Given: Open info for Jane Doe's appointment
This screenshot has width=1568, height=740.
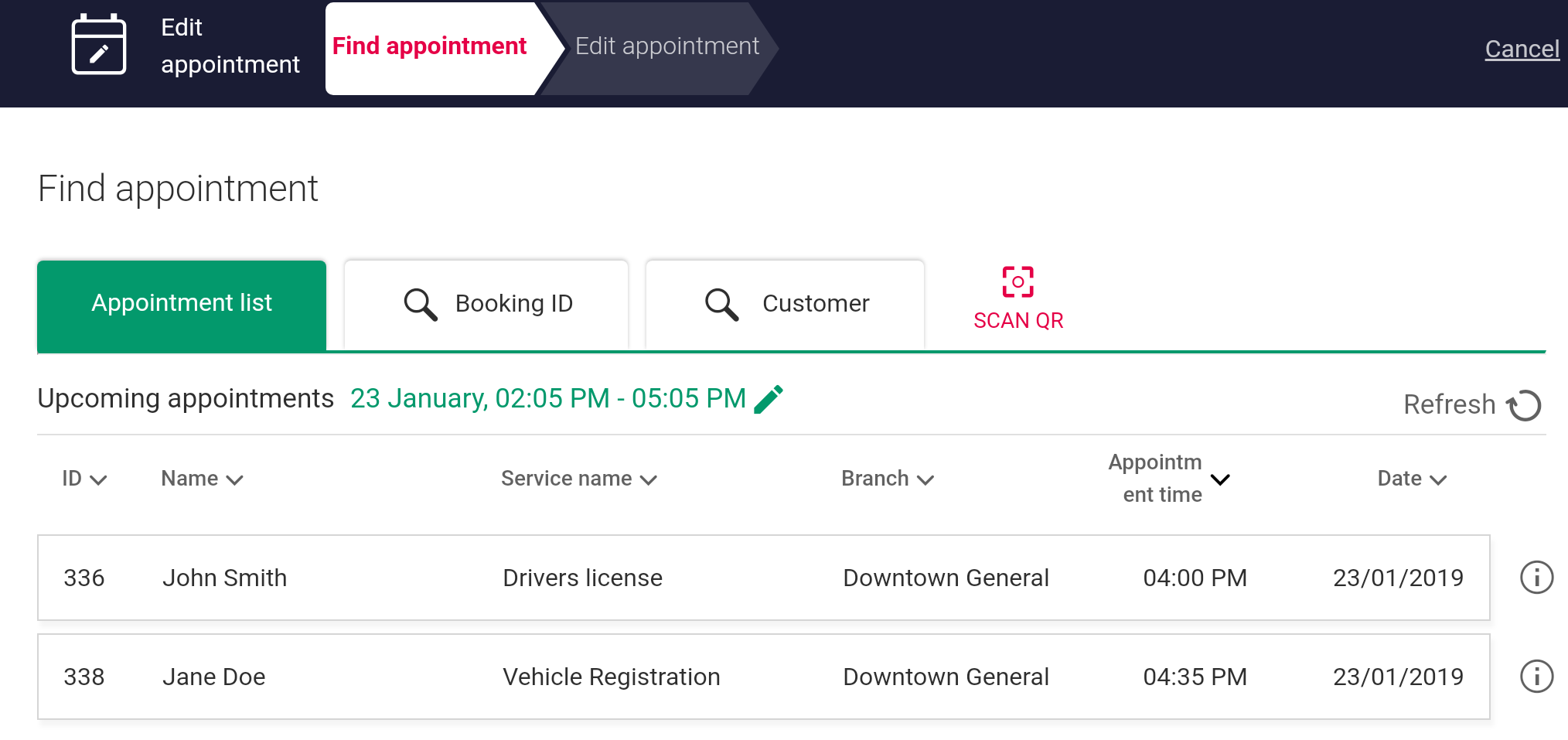Looking at the screenshot, I should point(1536,677).
